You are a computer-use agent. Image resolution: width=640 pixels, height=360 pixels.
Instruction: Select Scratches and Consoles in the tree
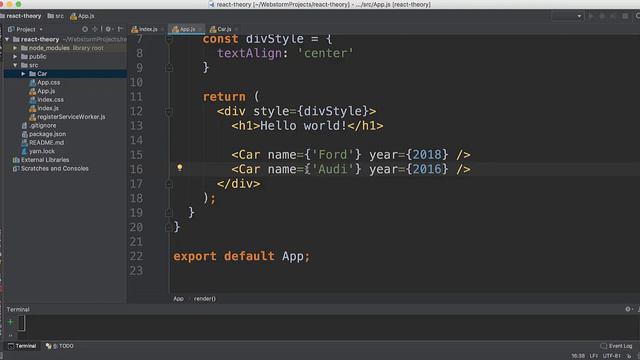pyautogui.click(x=54, y=169)
